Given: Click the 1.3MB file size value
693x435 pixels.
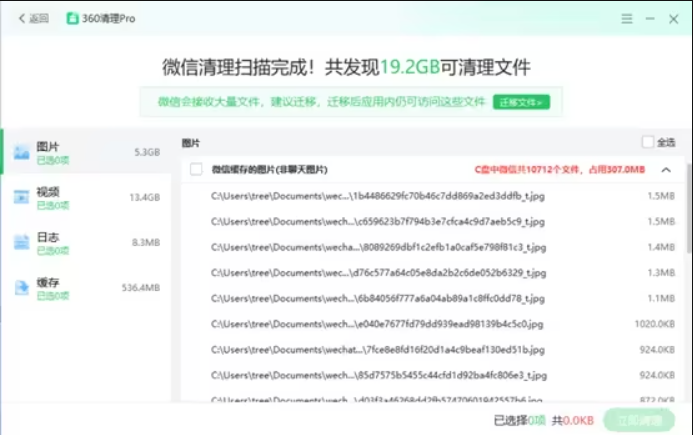Looking at the screenshot, I should point(661,273).
